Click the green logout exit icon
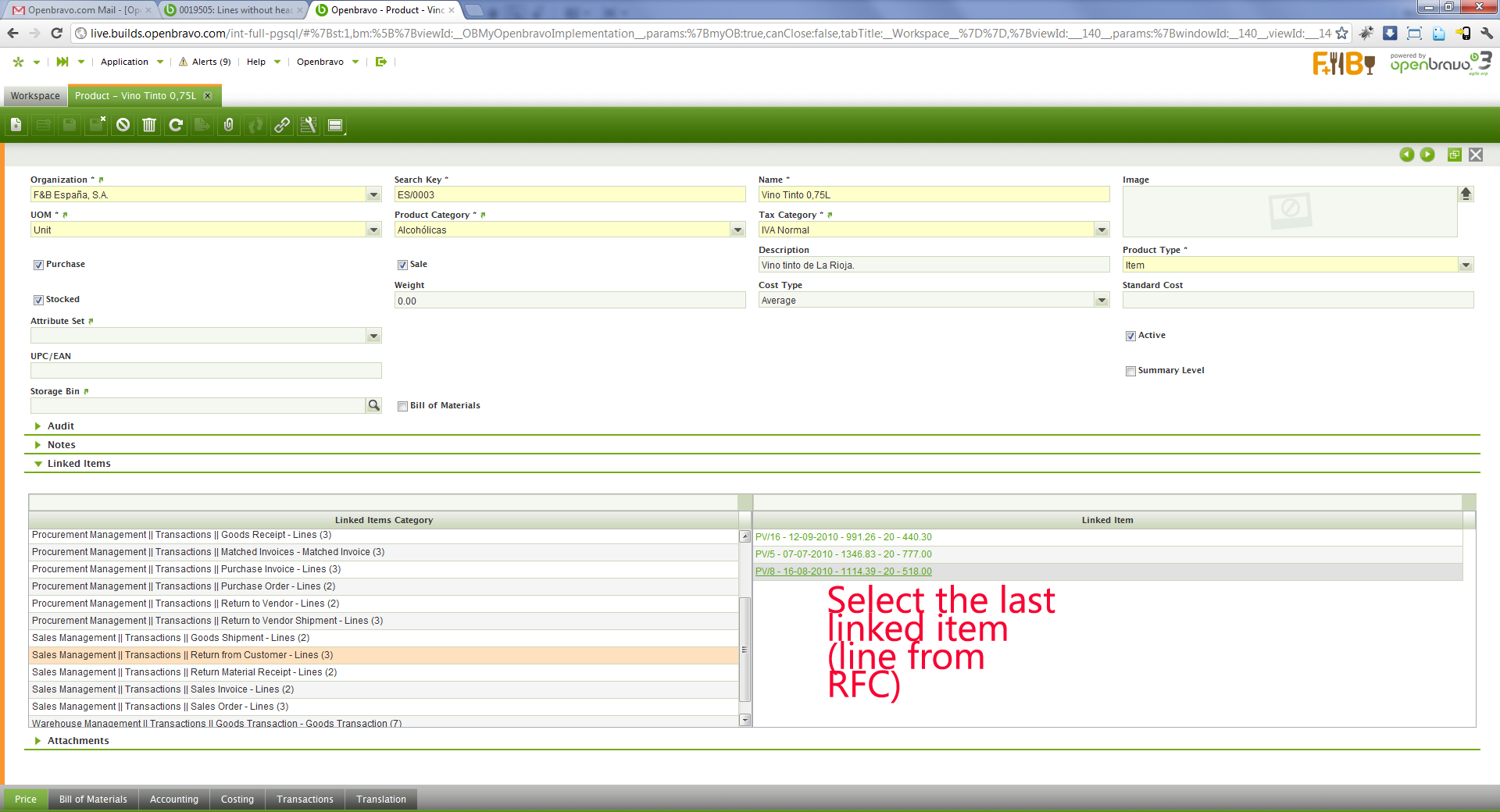The image size is (1500, 812). (x=381, y=62)
